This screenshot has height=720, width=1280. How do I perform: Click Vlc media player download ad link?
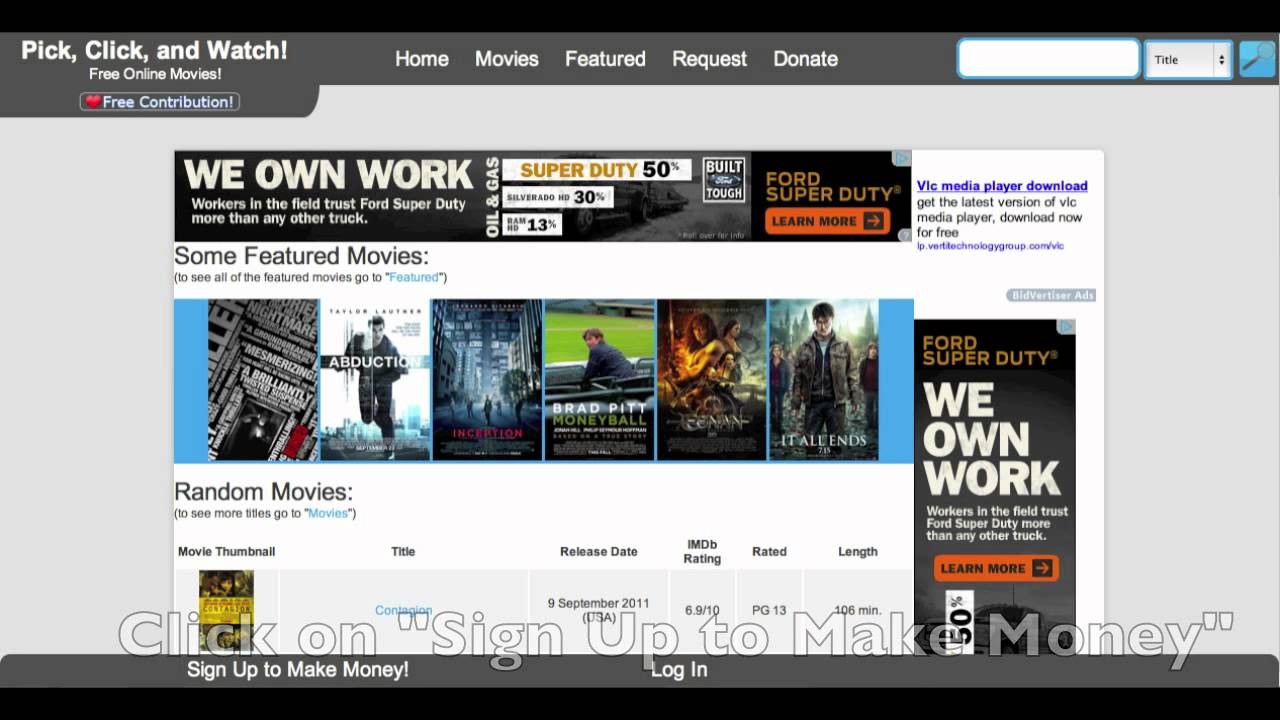pyautogui.click(x=1002, y=186)
